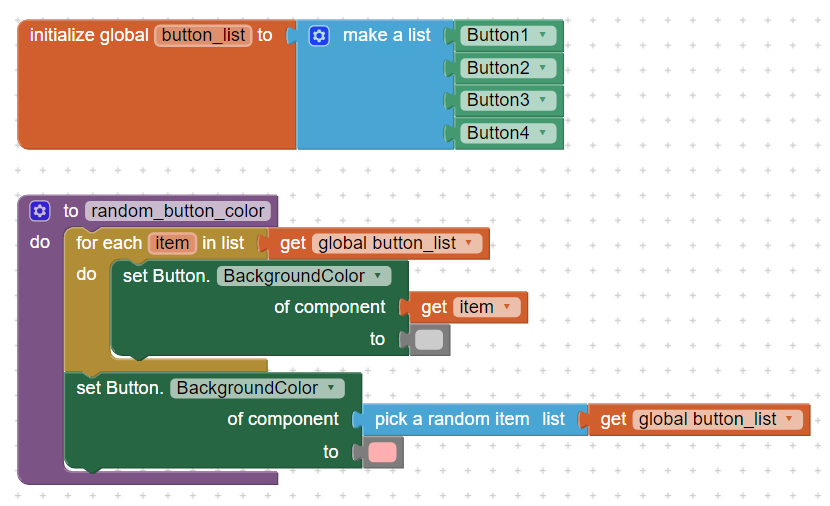
Task: Edit the button_list global variable name
Action: pyautogui.click(x=203, y=35)
